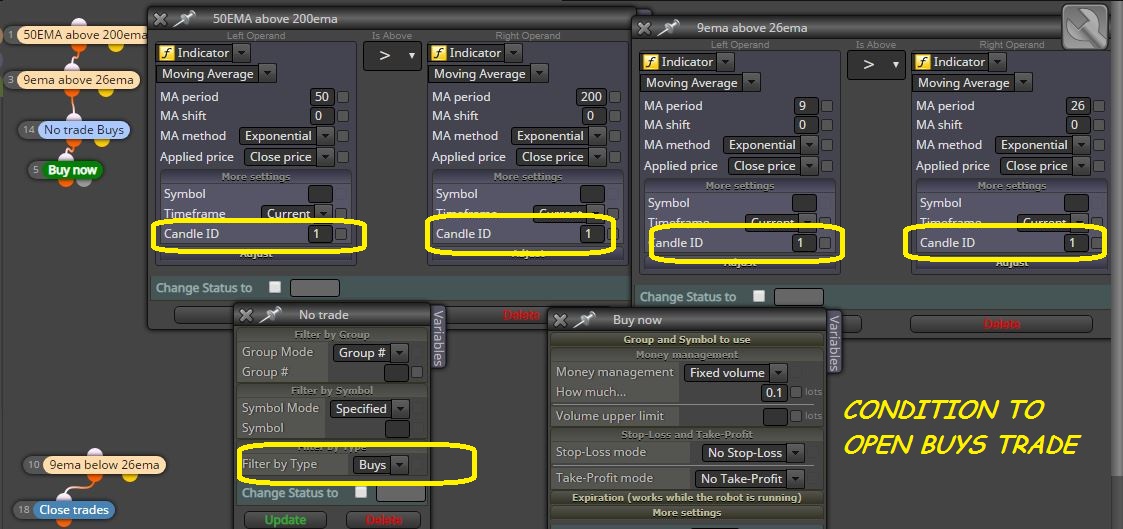Tick Applied price checkbox in 50EMA left operand
1123x529 pixels.
point(344,157)
